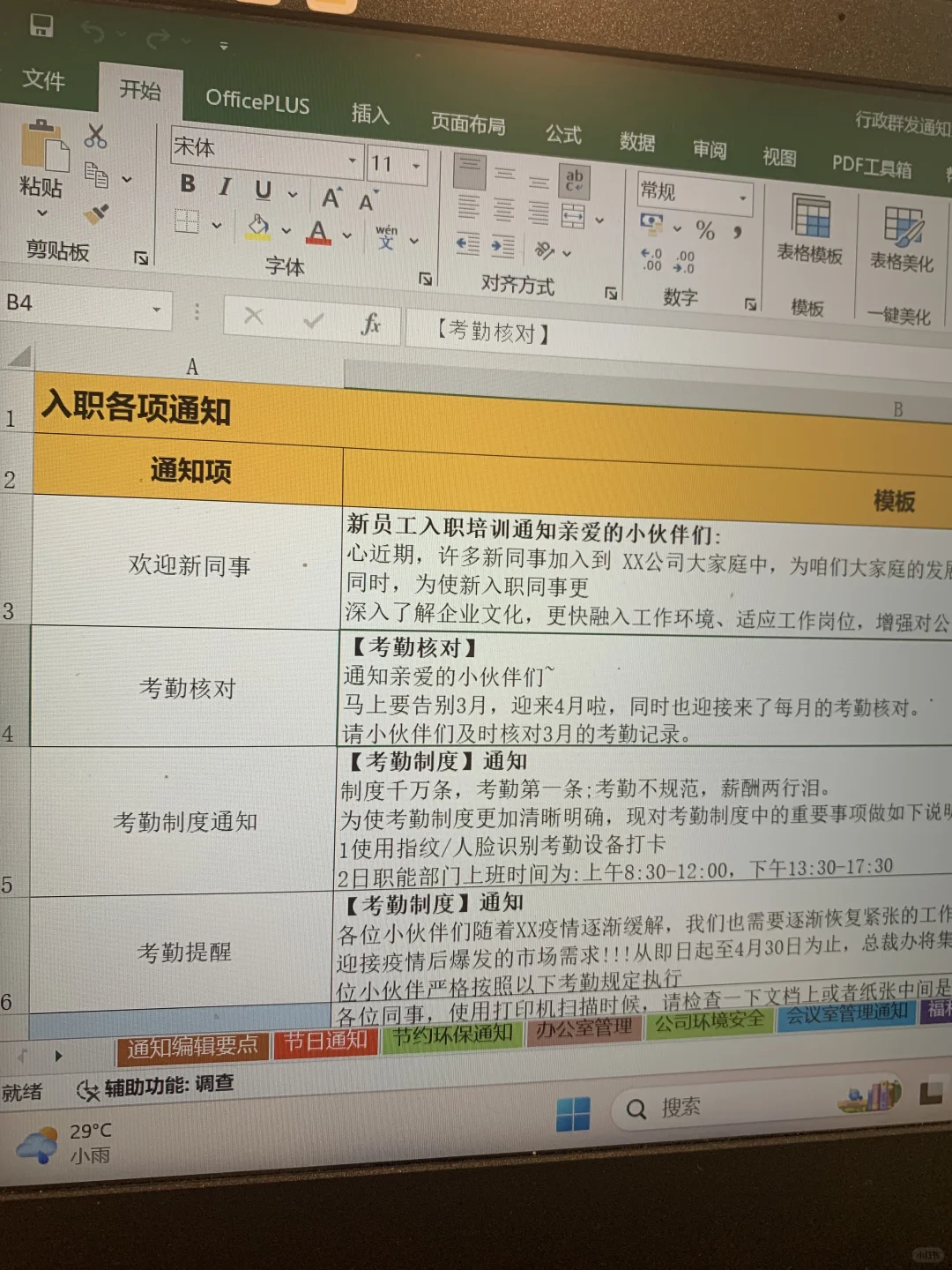This screenshot has width=952, height=1270.
Task: Open the OfficePLUS ribbon tab
Action: pos(257,101)
